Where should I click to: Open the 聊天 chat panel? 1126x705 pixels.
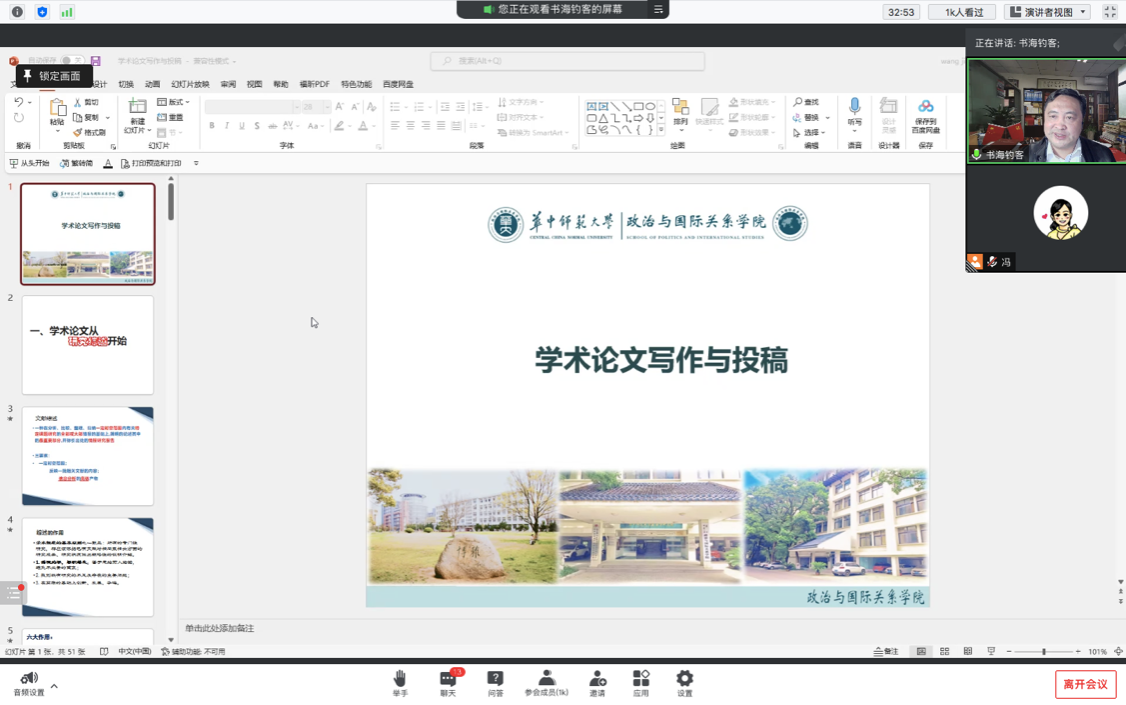447,682
